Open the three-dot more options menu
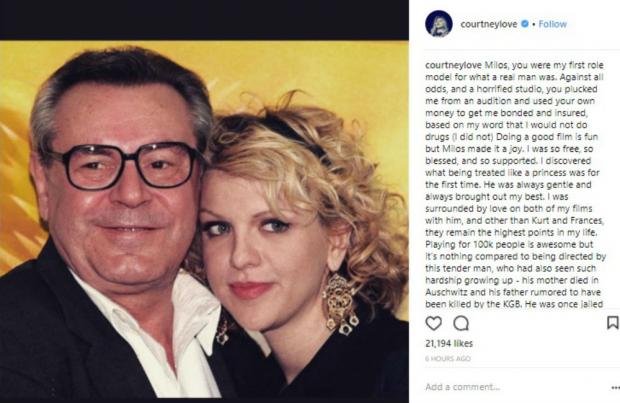620x403 pixels. coord(614,387)
